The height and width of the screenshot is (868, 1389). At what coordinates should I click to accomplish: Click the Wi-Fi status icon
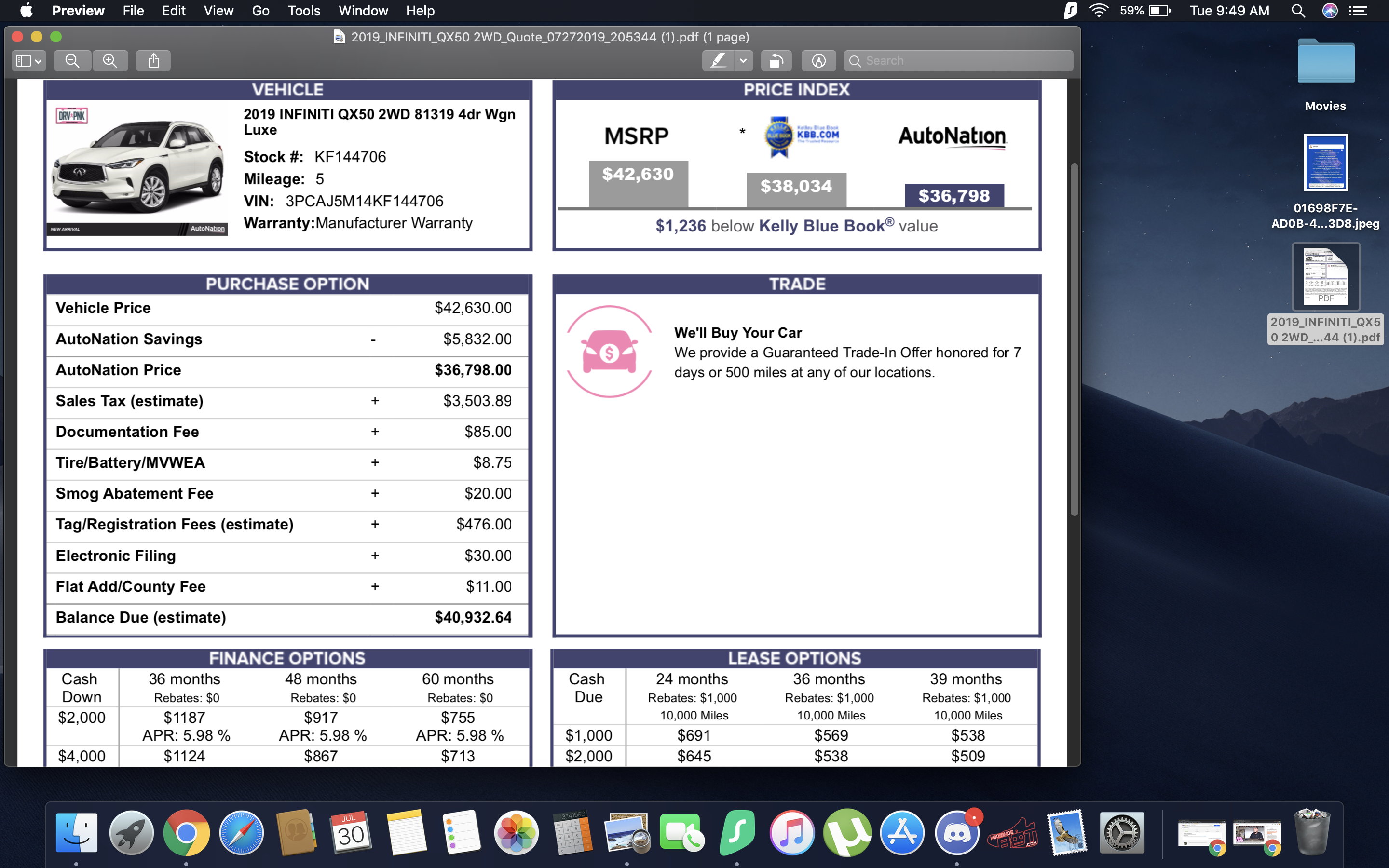1099,10
